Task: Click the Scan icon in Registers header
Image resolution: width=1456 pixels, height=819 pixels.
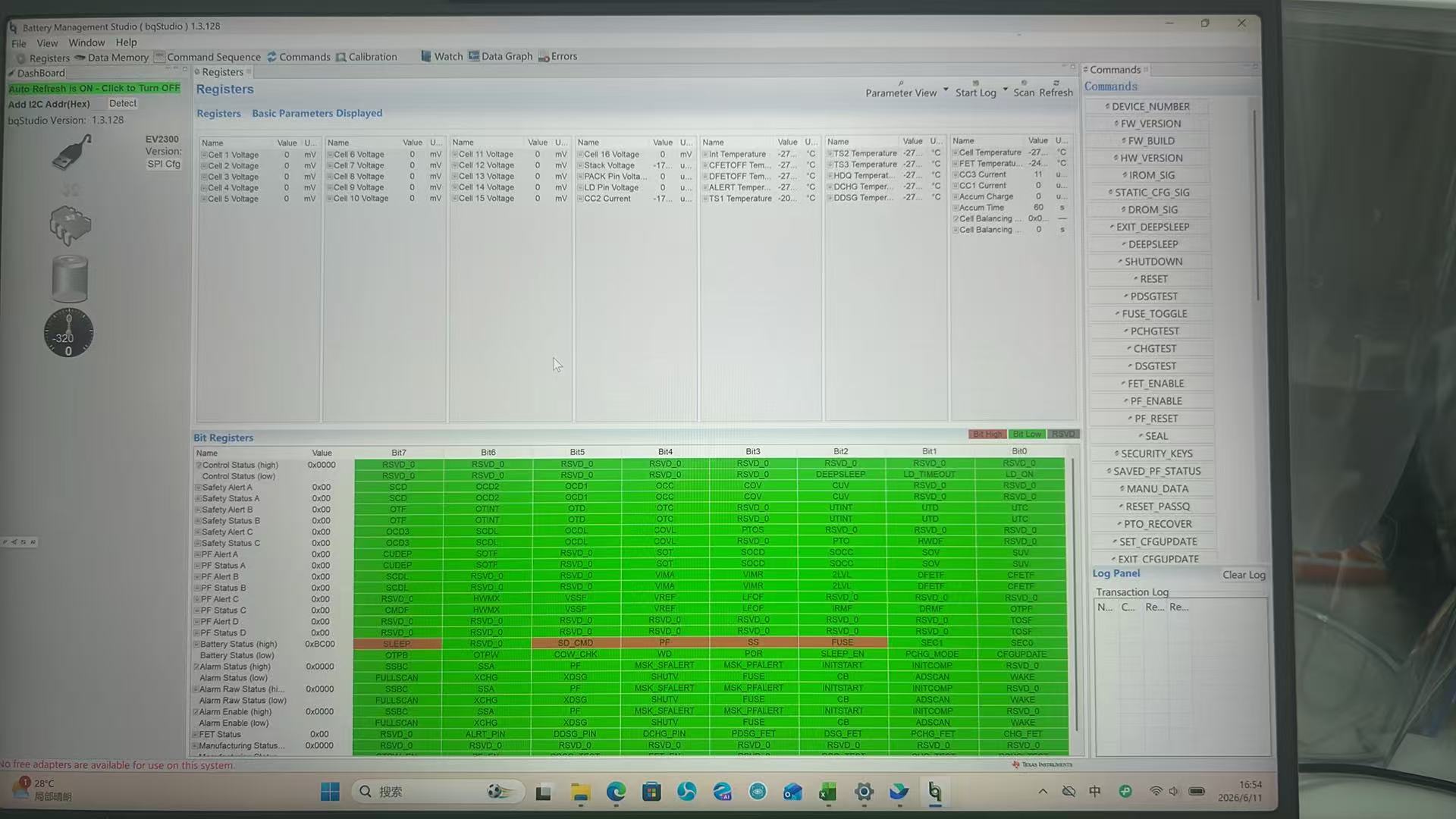Action: tap(1024, 88)
